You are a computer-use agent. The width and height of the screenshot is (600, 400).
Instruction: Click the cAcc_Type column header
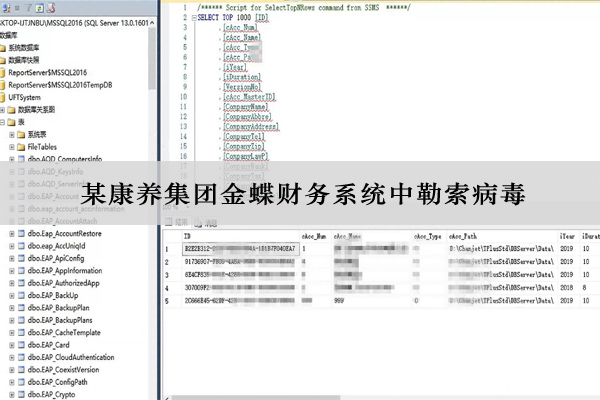click(428, 236)
